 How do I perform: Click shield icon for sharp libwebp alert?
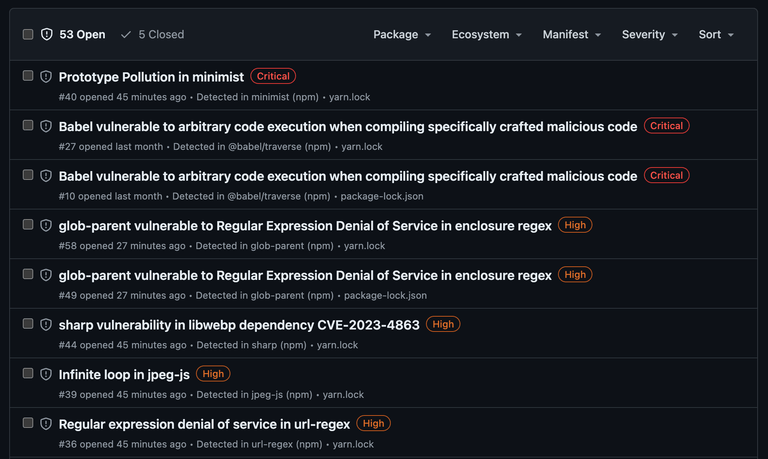pos(46,324)
